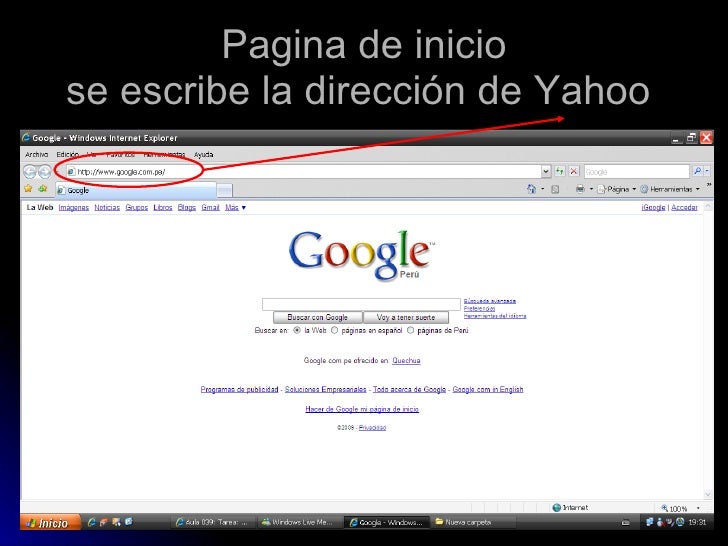Open the Libros link

tap(162, 208)
